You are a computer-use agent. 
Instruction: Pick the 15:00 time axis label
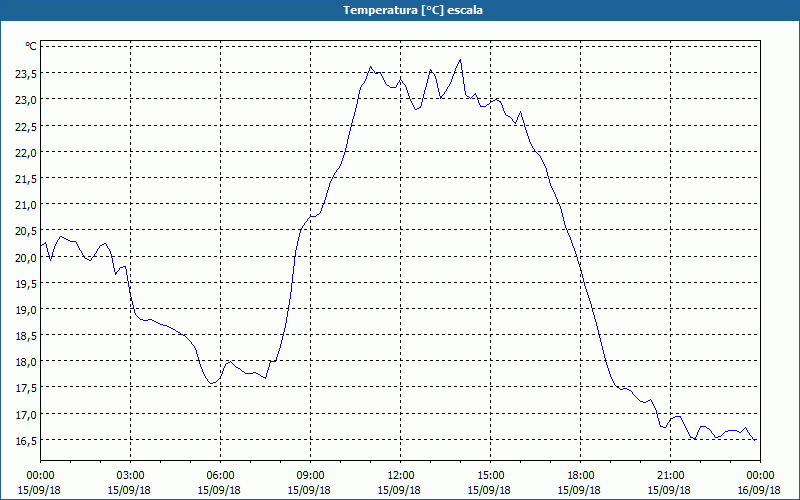[x=490, y=476]
